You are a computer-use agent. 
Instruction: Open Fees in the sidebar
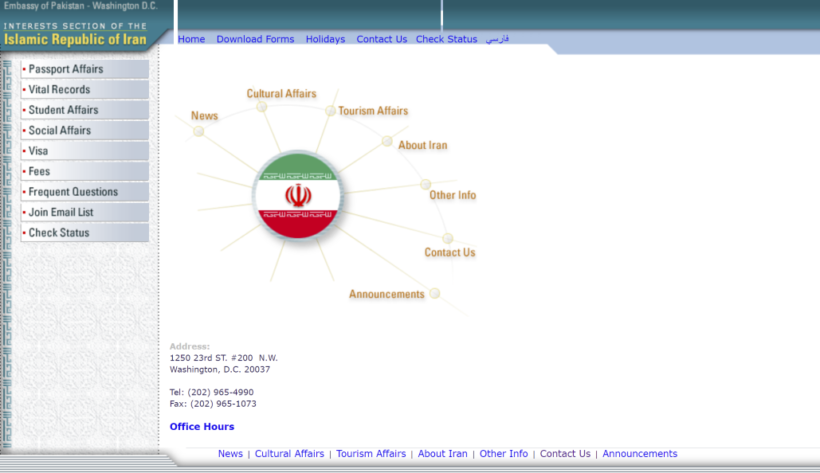(85, 171)
